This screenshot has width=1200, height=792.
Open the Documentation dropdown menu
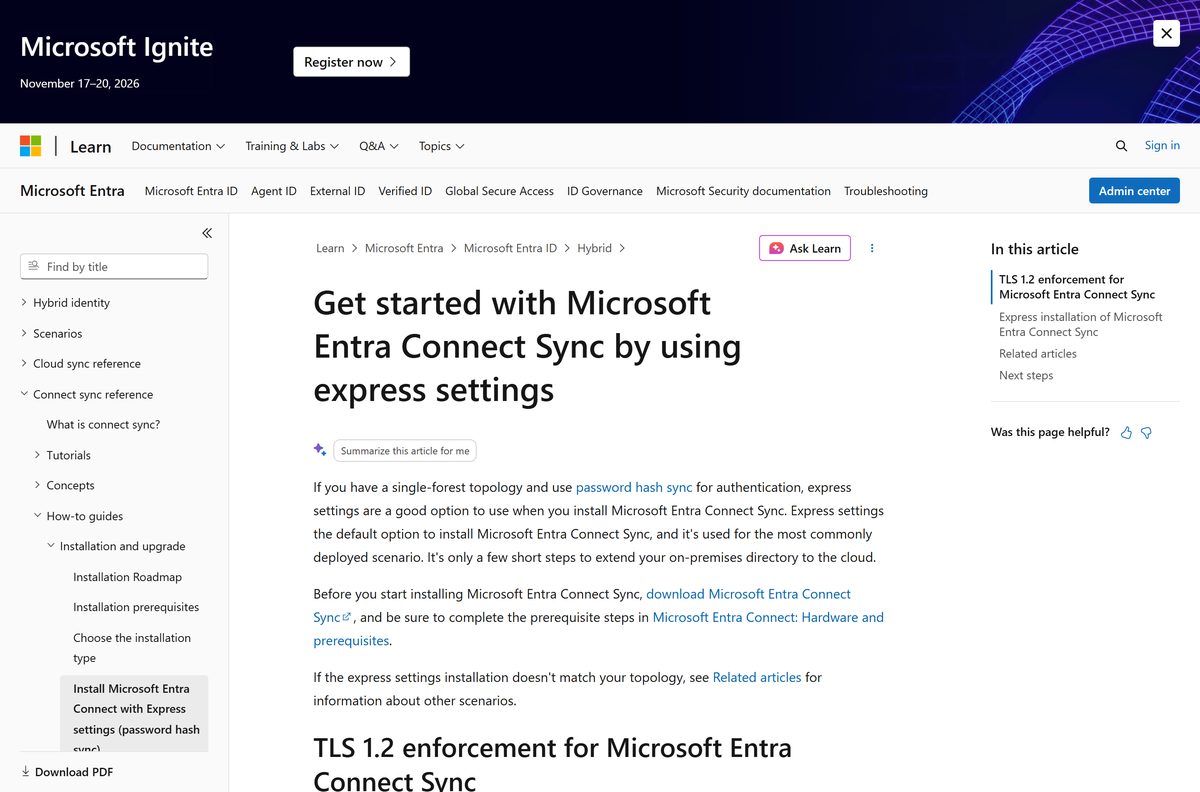click(x=178, y=146)
